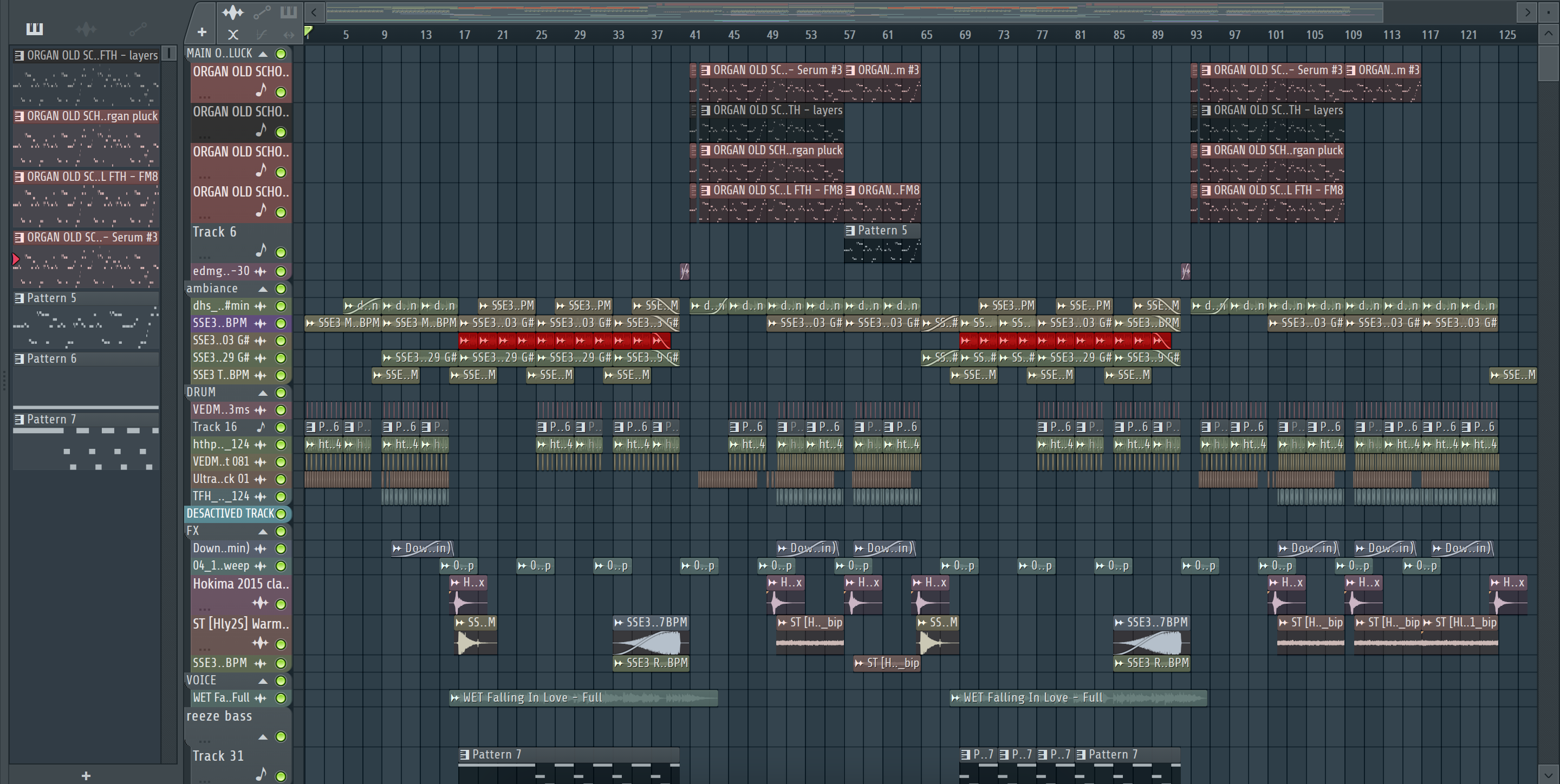Mute the VEDM..3ms track
The width and height of the screenshot is (1560, 784).
(281, 410)
